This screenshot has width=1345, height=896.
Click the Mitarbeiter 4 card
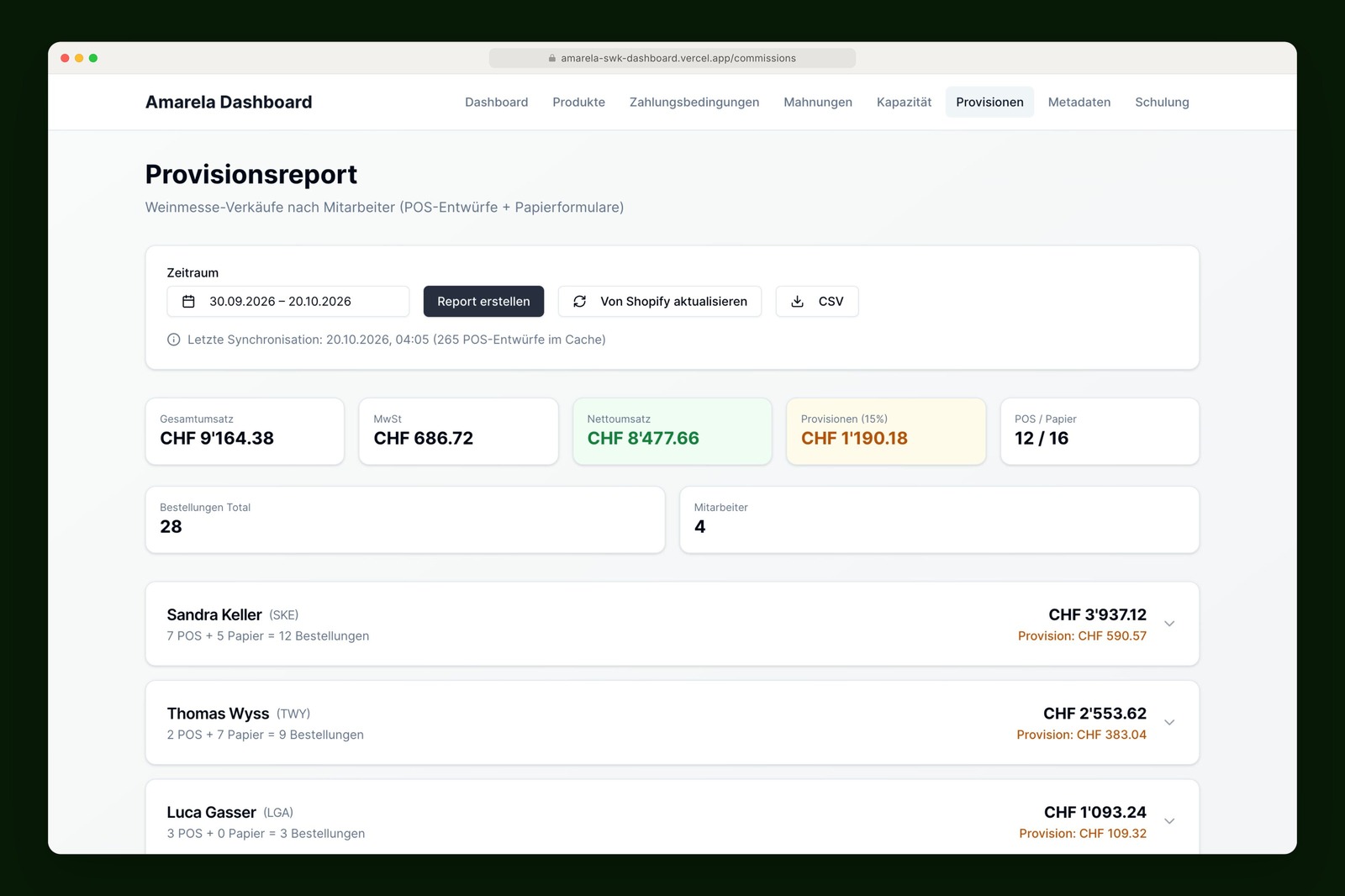[x=939, y=519]
